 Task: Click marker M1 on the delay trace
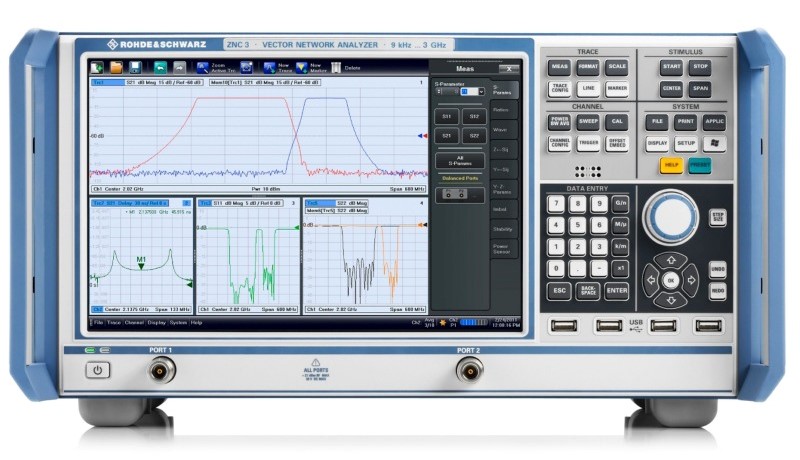click(x=141, y=263)
